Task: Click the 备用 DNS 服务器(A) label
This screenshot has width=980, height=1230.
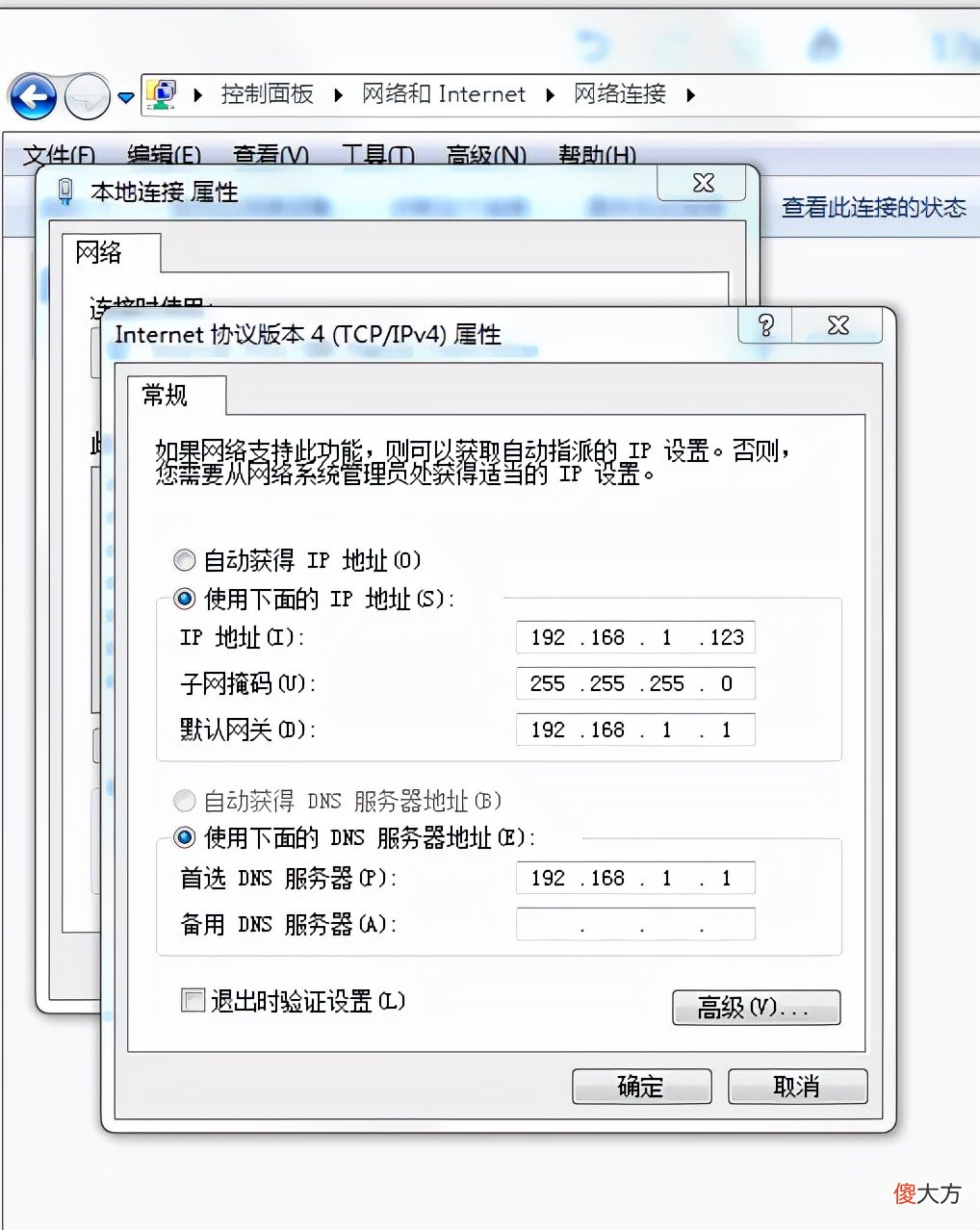Action: coord(289,924)
